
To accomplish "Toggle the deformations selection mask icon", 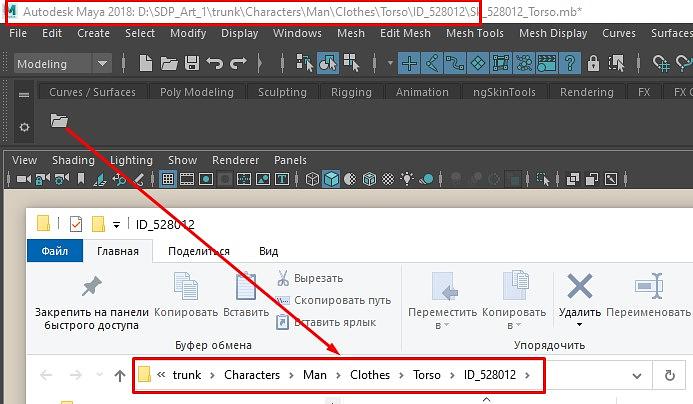I will [x=501, y=63].
